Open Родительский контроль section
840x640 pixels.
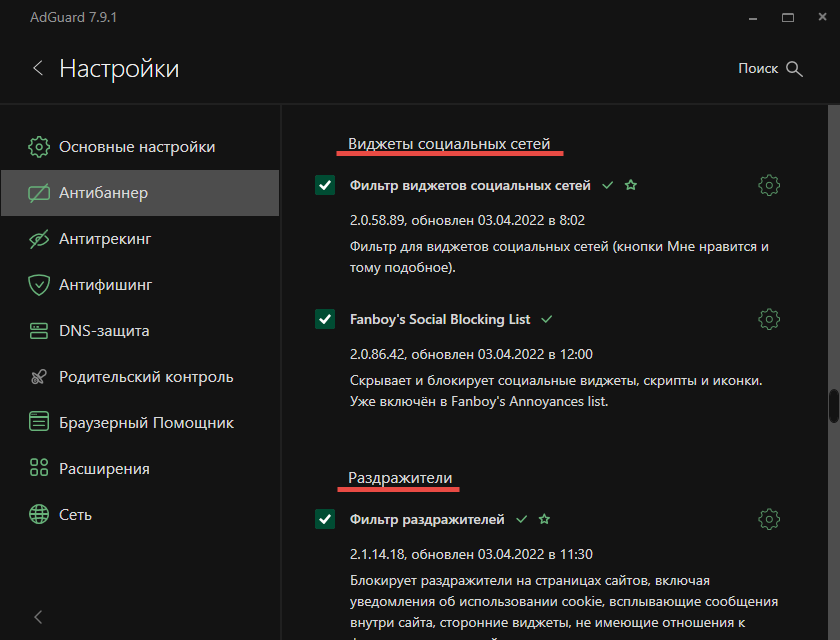coord(140,377)
